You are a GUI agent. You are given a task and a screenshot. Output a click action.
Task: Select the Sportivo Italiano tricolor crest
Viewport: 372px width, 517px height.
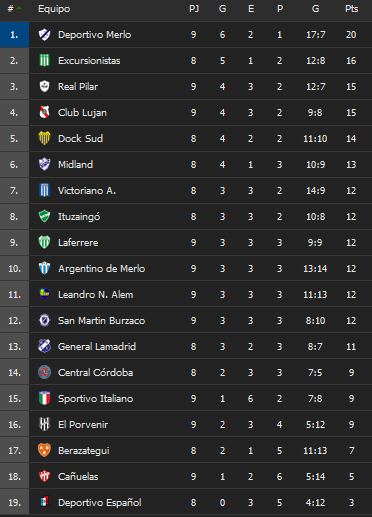44,399
